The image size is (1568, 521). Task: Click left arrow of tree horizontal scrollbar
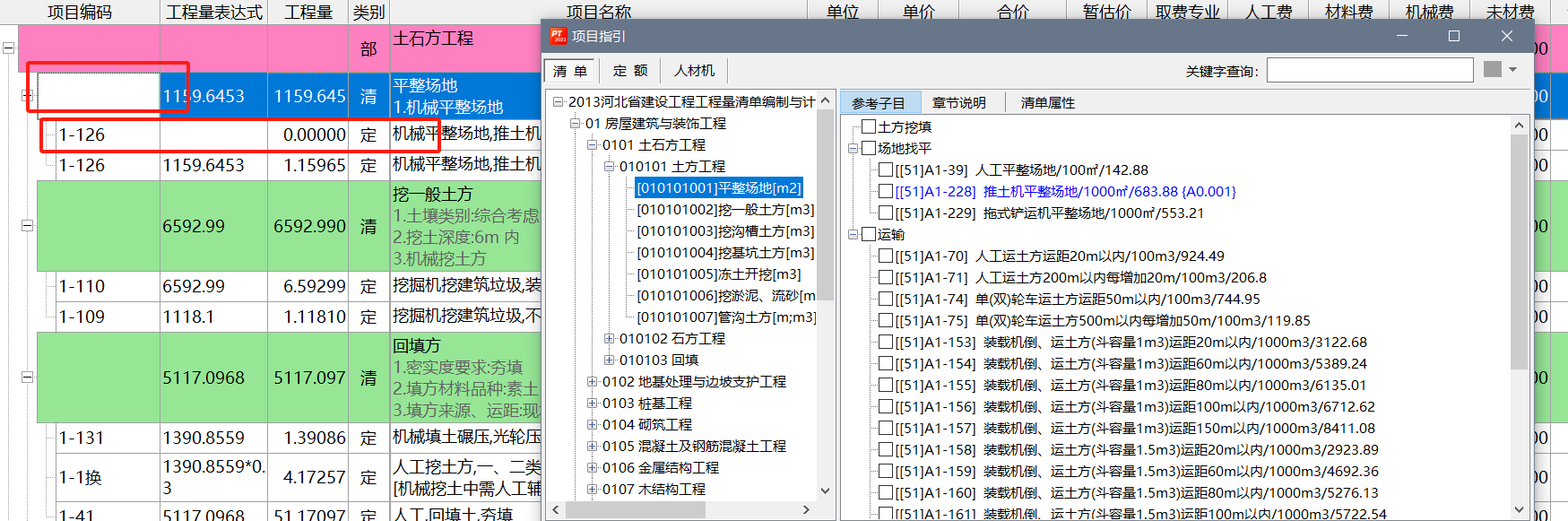[x=556, y=509]
